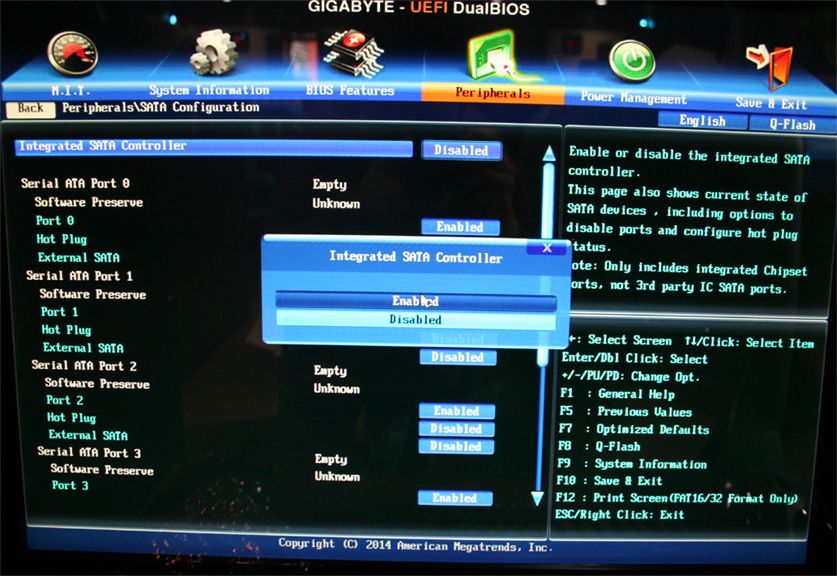Close the Integrated SATA Controller popup

click(x=547, y=248)
